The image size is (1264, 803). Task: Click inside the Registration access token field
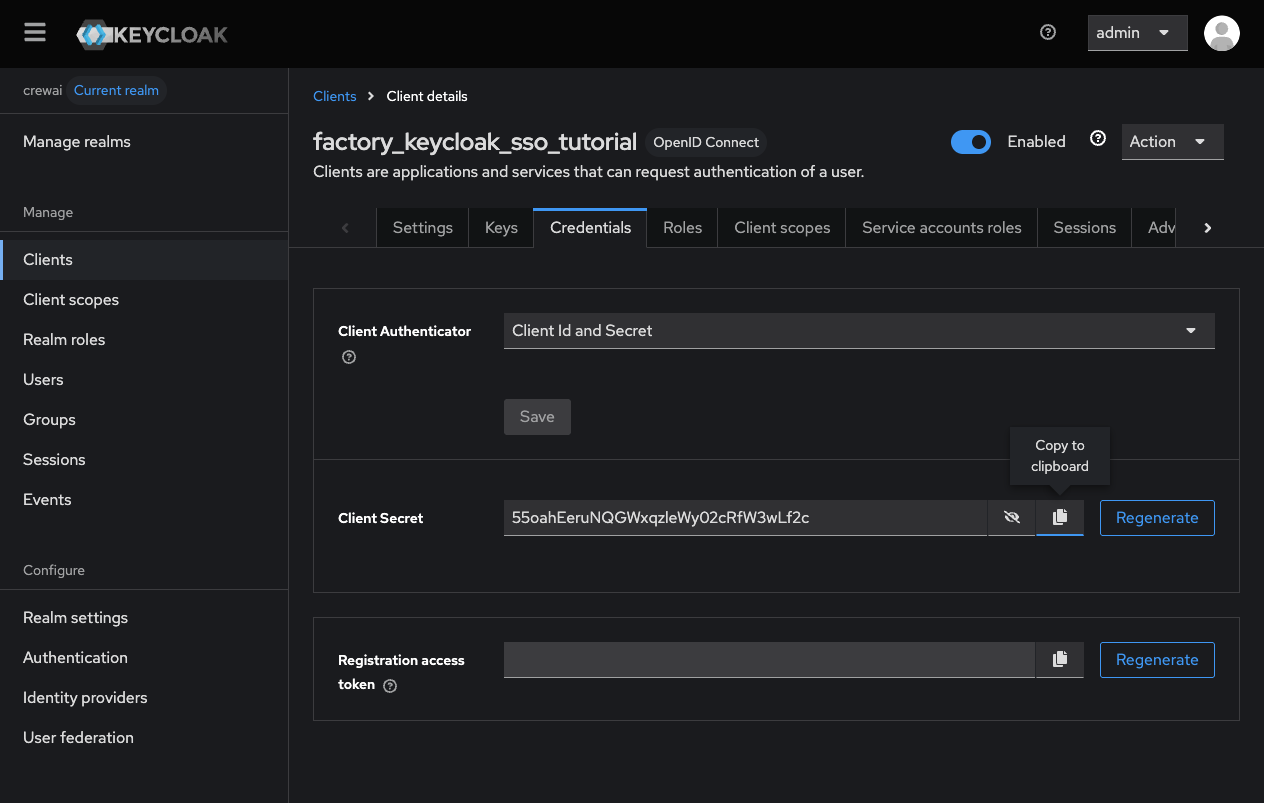(768, 659)
